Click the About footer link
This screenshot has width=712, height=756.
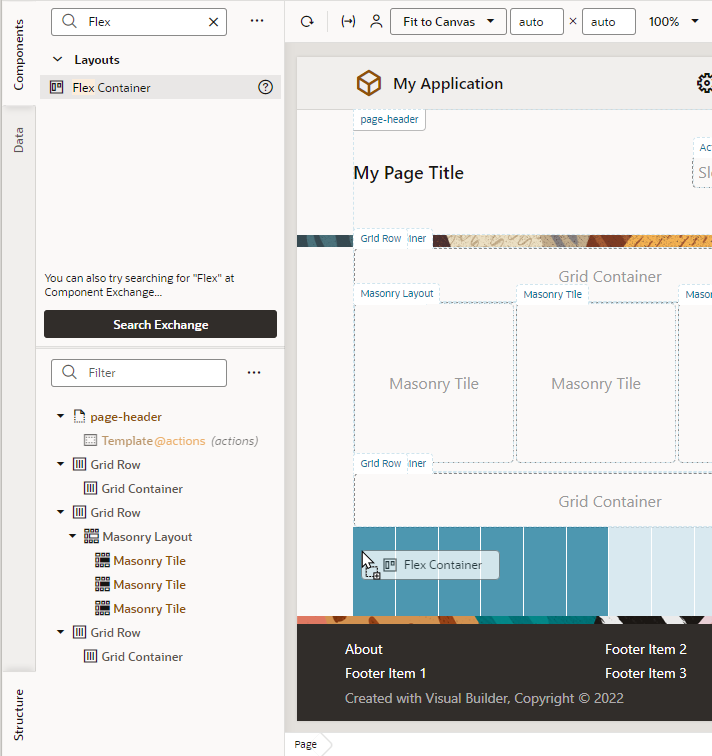[x=363, y=649]
